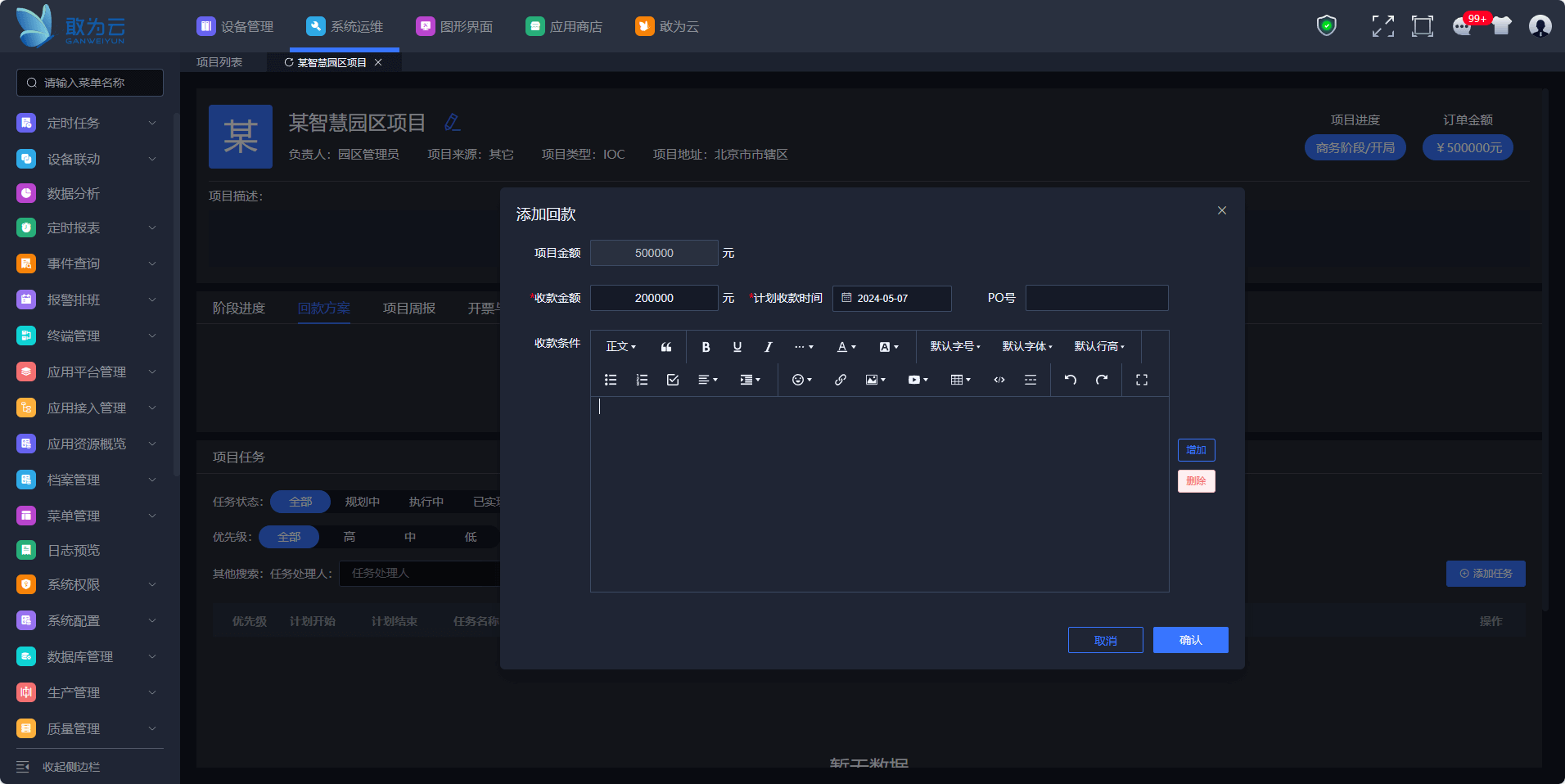1565x784 pixels.
Task: Insert a bulleted list
Action: (x=611, y=380)
